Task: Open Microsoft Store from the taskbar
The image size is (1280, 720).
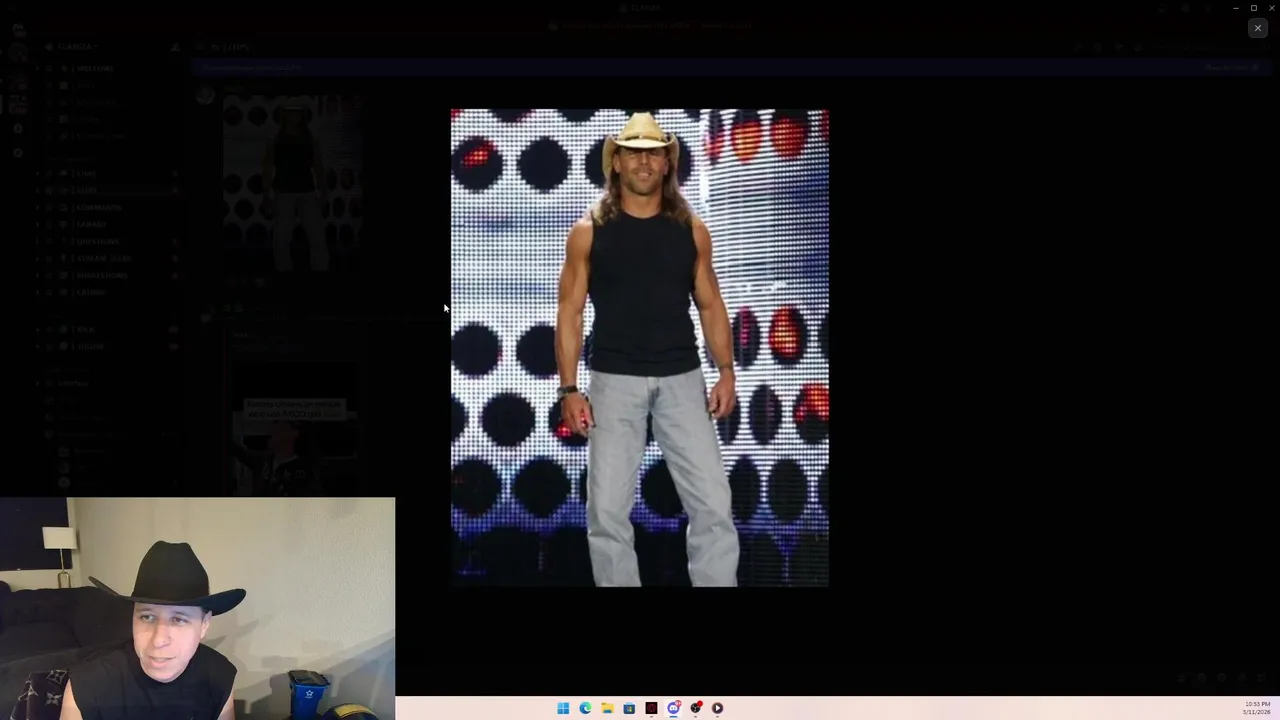Action: [x=629, y=708]
